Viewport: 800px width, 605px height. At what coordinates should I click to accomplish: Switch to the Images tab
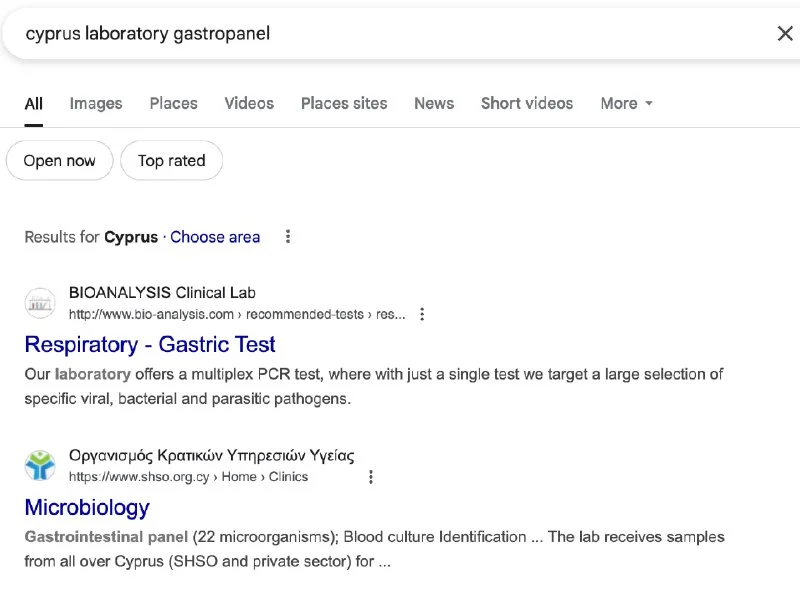pos(96,103)
